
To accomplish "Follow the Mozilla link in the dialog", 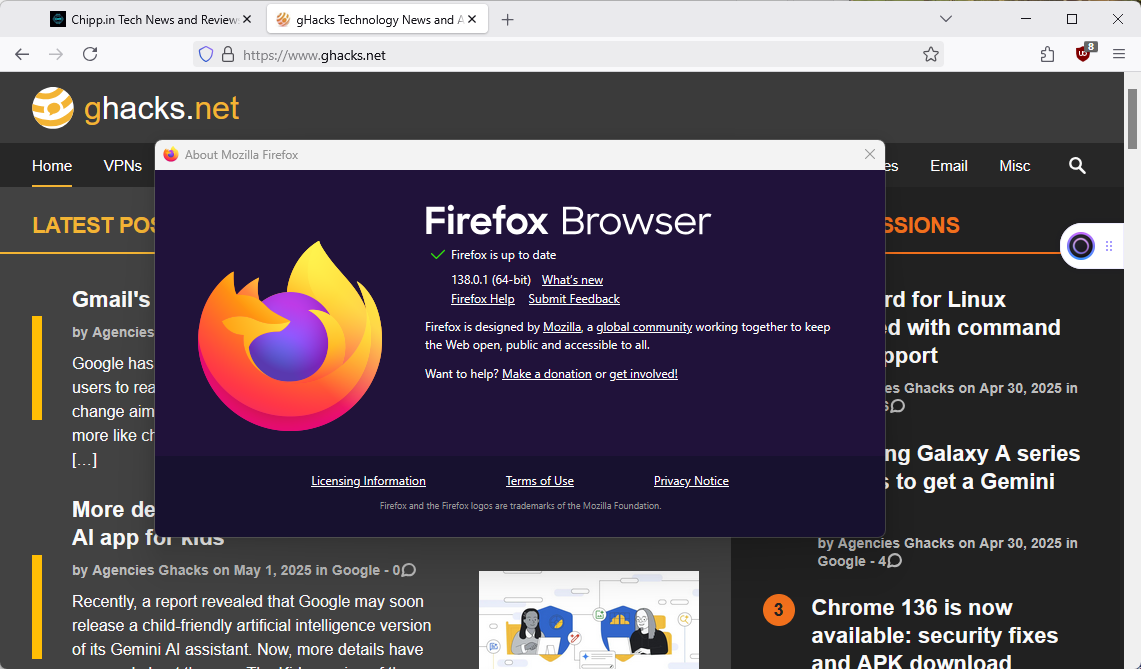I will coord(562,327).
